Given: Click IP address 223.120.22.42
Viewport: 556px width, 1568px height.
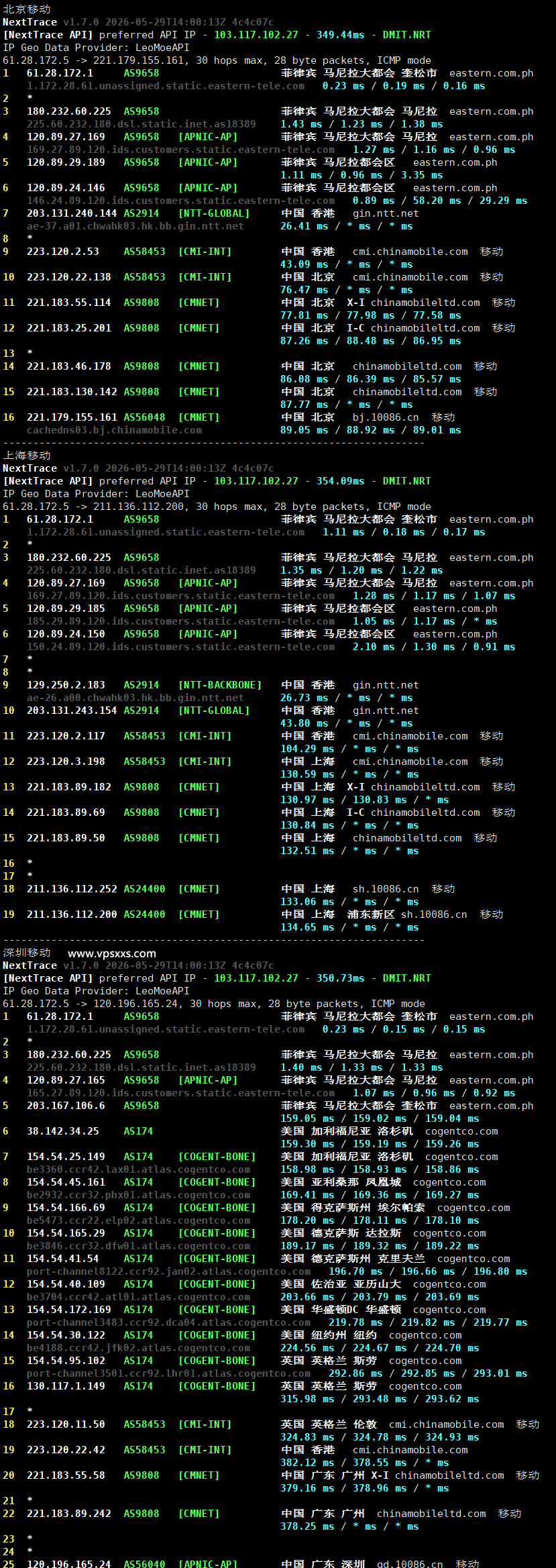Looking at the screenshot, I should pyautogui.click(x=66, y=1450).
